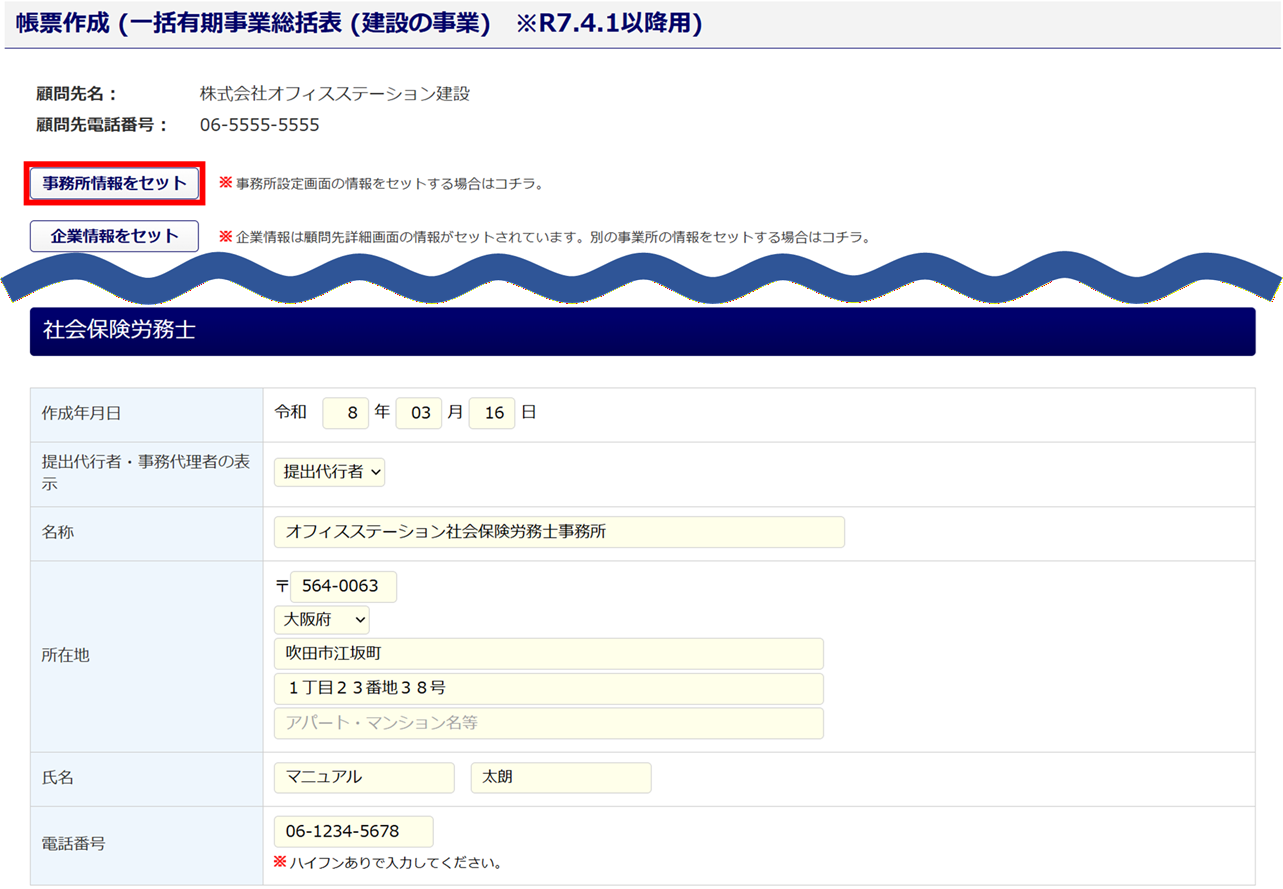Focus the 1丁目23番地38号 address field
Screen dimensions: 1283x889
548,689
